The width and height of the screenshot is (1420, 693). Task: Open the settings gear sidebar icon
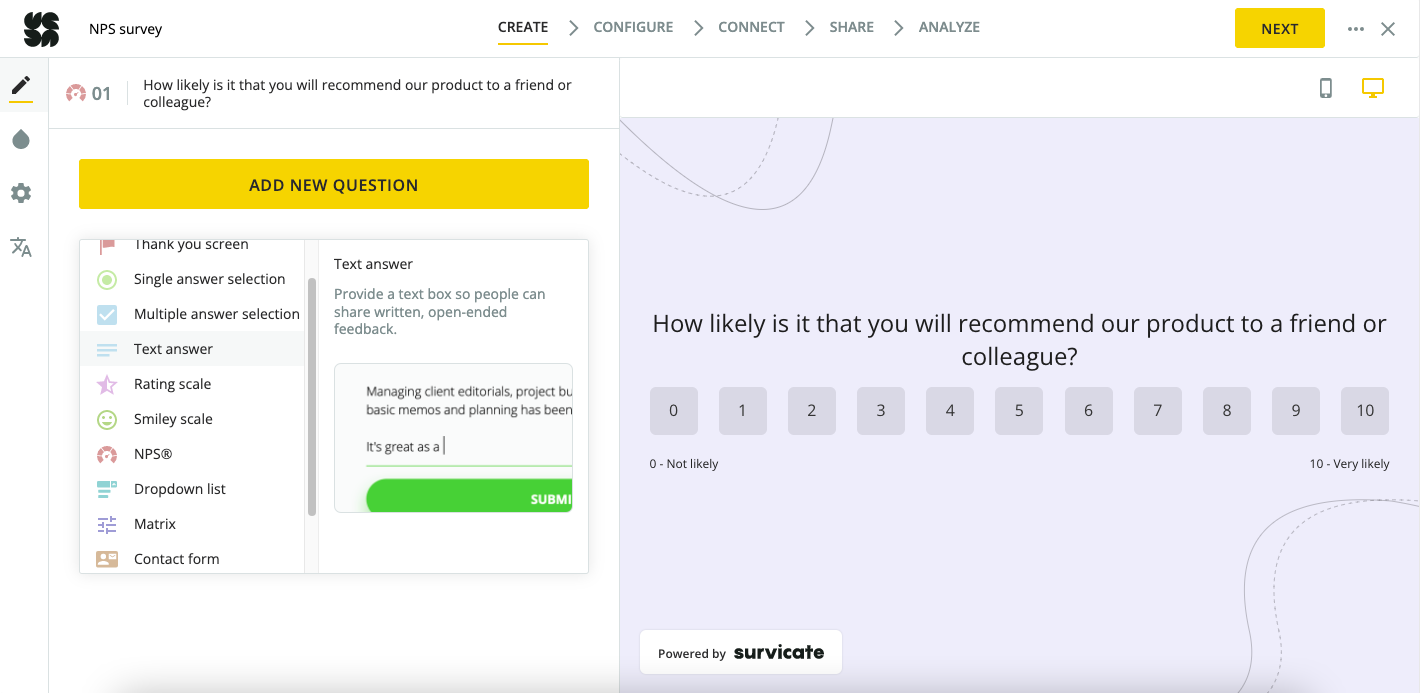(21, 193)
